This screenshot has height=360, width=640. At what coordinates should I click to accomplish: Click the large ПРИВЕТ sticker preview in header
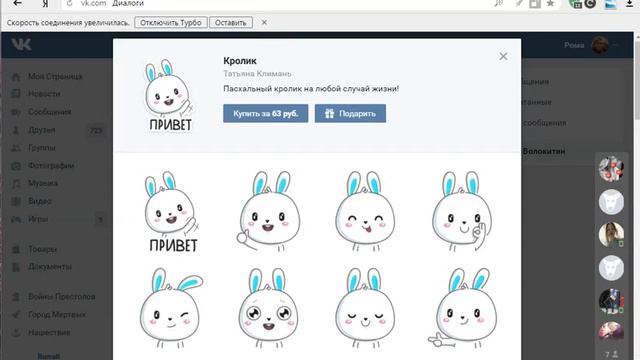pos(169,95)
